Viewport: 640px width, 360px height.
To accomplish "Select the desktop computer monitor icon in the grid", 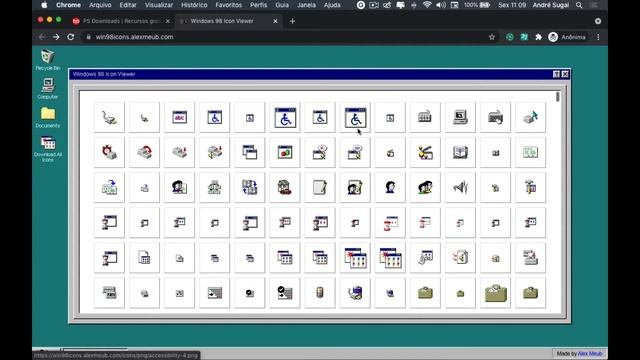I will click(x=460, y=118).
